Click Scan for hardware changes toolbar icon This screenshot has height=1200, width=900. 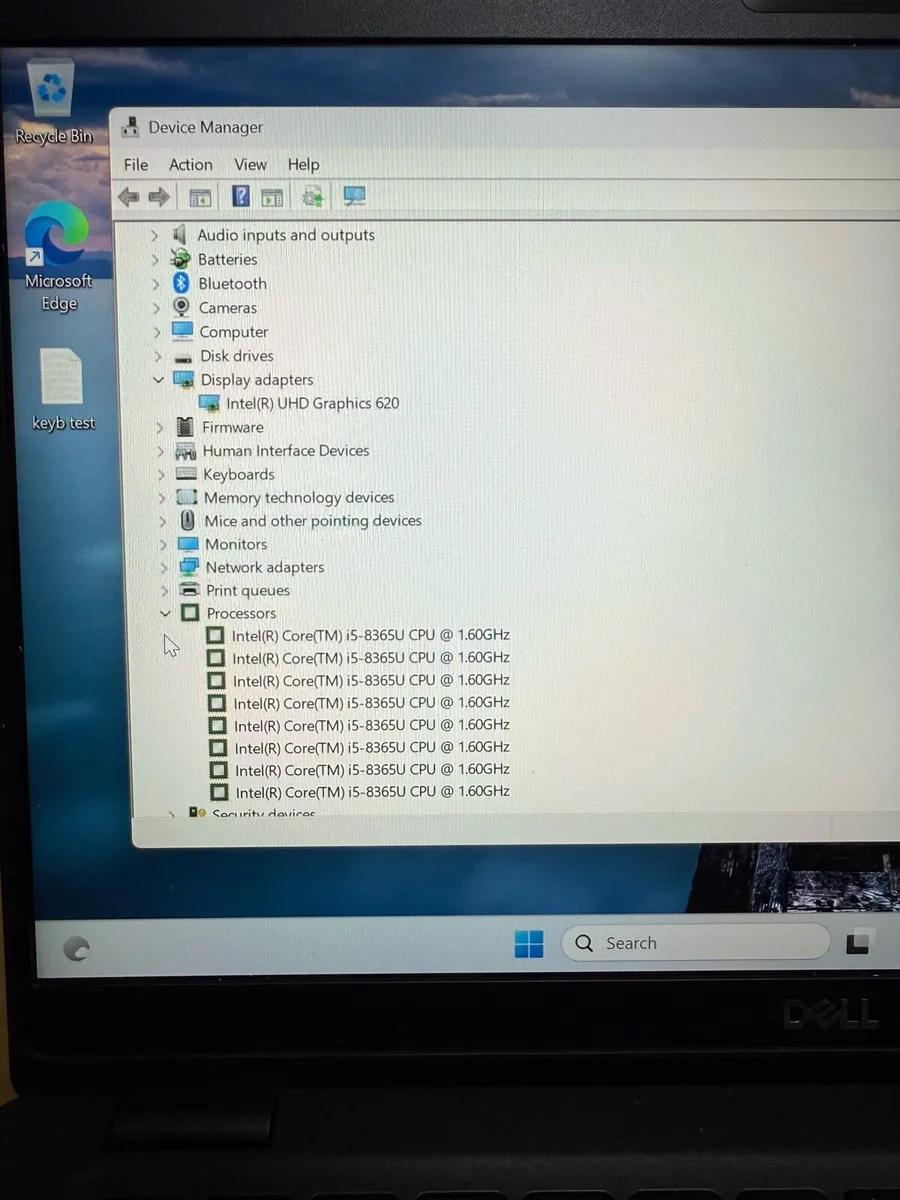(354, 196)
